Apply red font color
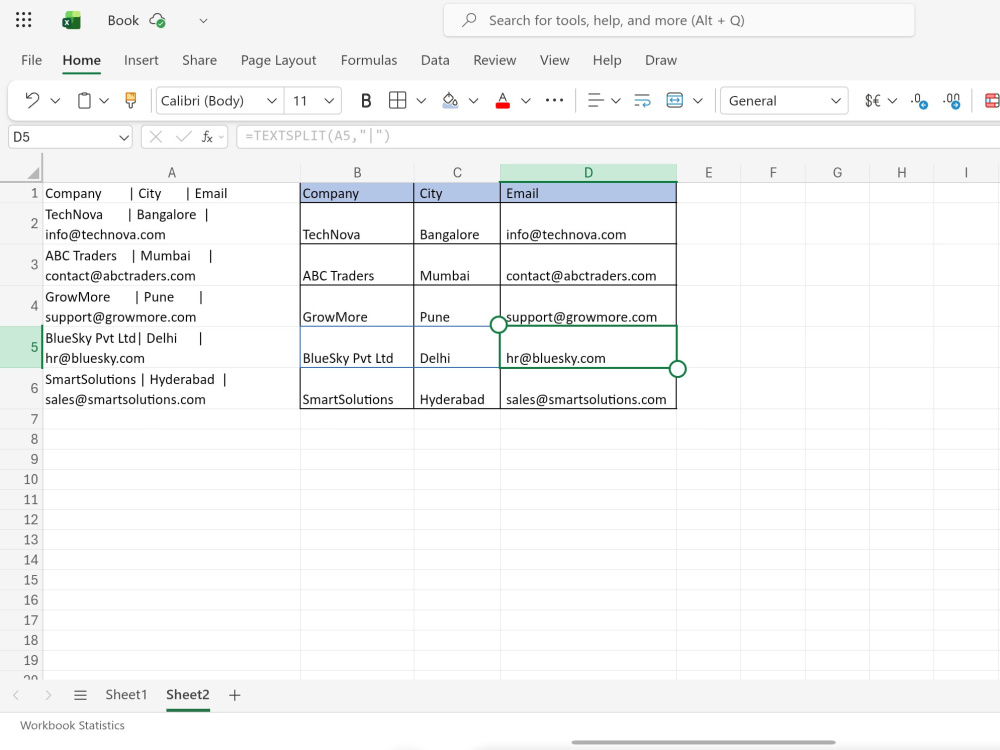The height and width of the screenshot is (750, 1000). [503, 100]
